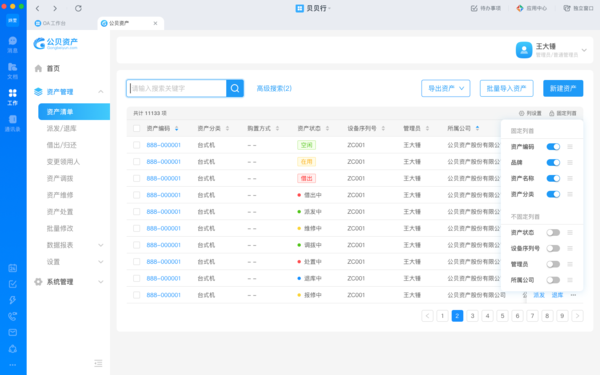The height and width of the screenshot is (375, 600).
Task: Open the 导出资产 dropdown
Action: [446, 88]
